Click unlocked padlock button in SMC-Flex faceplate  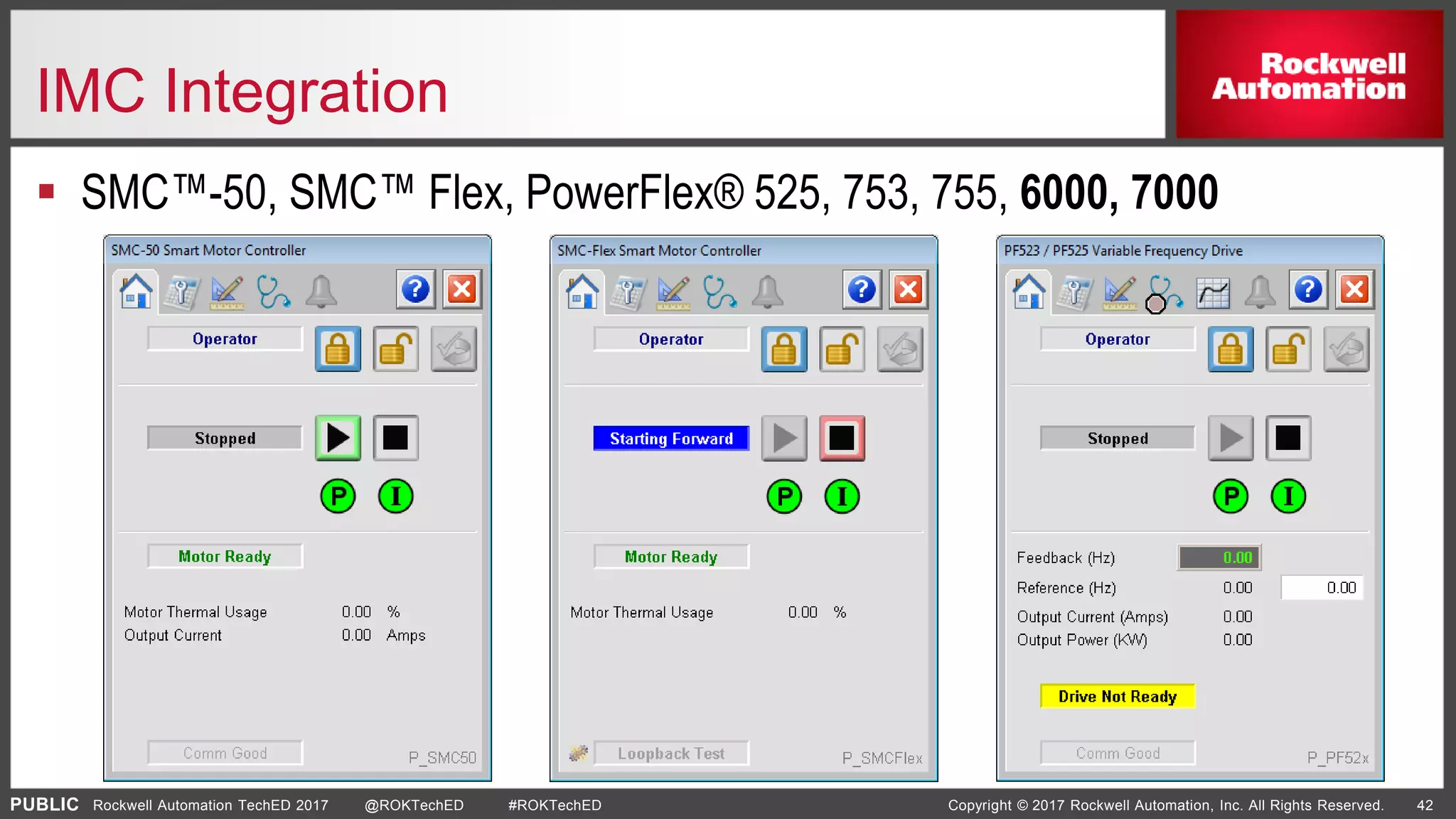tap(842, 349)
